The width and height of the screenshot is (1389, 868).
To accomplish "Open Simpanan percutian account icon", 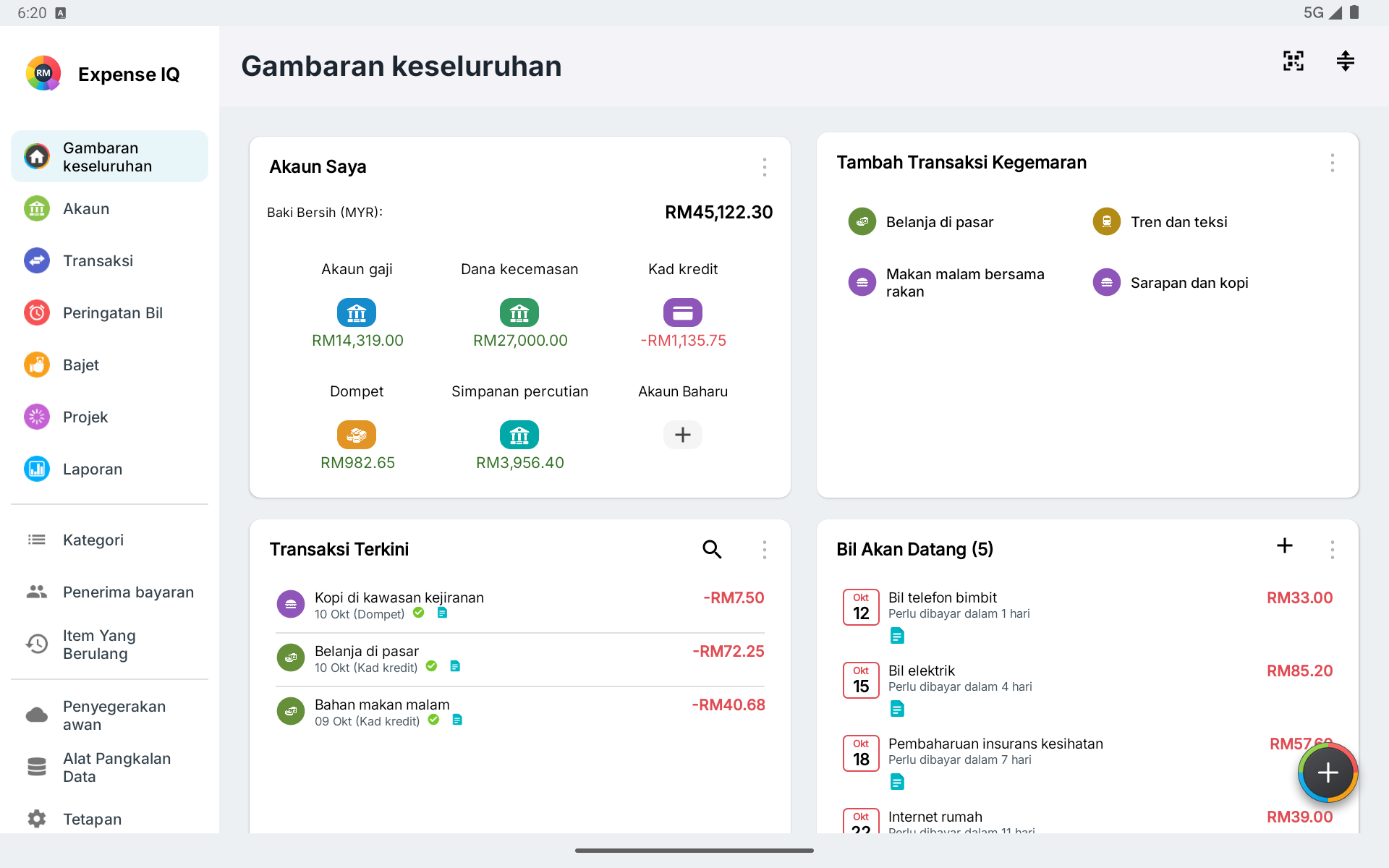I will 519,435.
